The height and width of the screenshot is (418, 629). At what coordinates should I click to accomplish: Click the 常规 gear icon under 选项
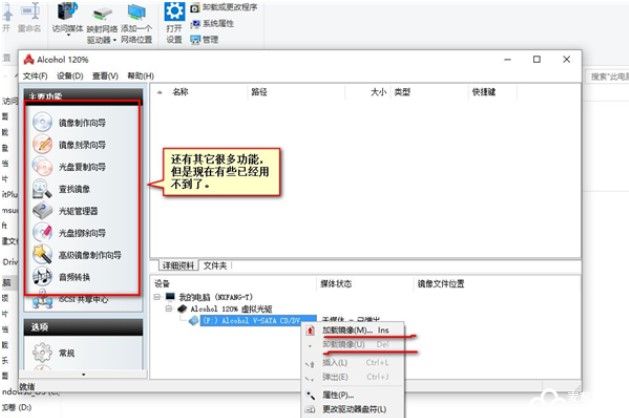click(x=42, y=353)
